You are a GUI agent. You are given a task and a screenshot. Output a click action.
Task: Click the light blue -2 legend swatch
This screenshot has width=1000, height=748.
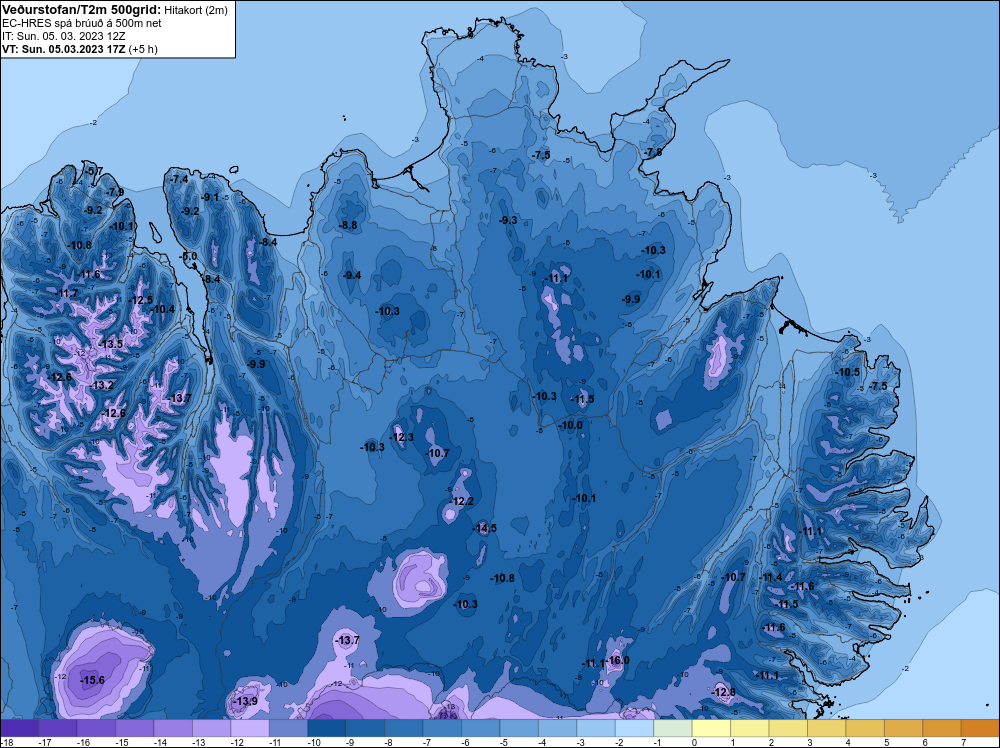pos(635,728)
